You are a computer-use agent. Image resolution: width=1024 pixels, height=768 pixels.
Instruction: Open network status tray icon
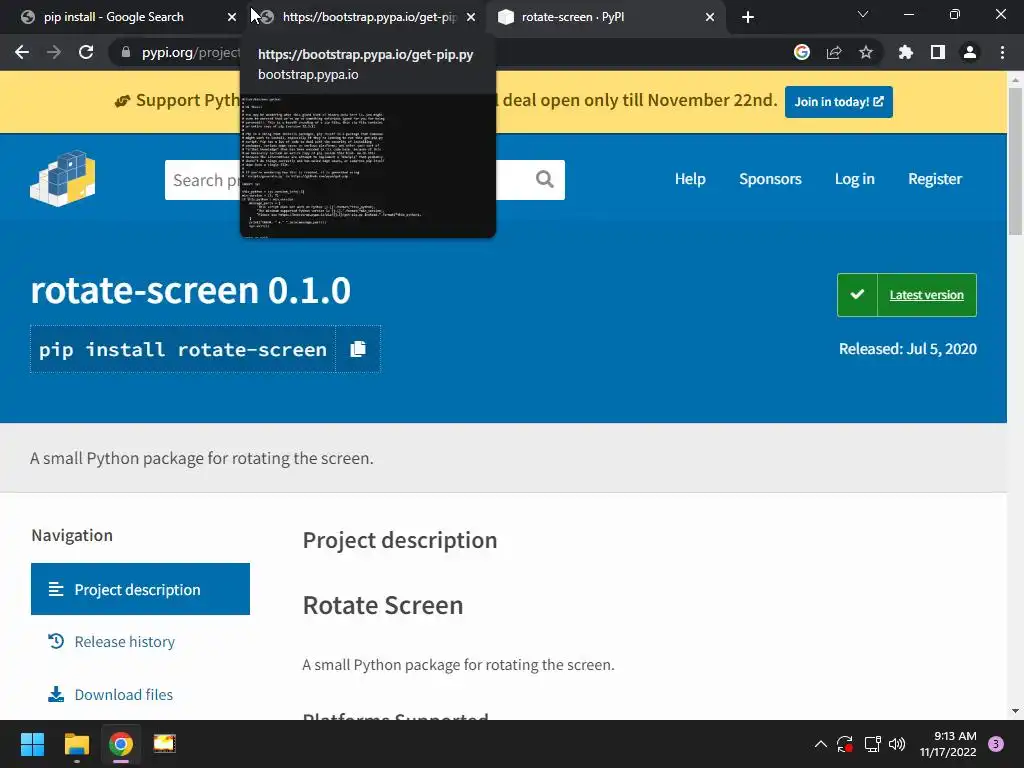tap(872, 744)
